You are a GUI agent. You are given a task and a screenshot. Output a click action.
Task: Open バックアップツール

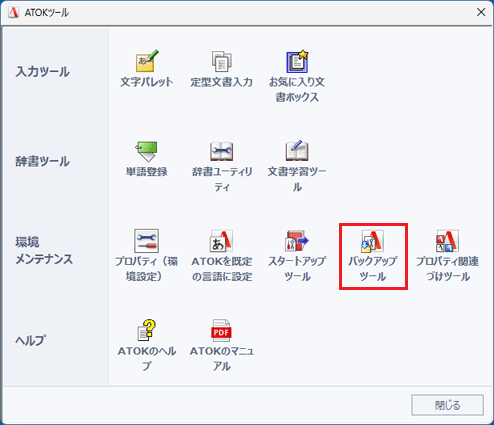tap(373, 255)
